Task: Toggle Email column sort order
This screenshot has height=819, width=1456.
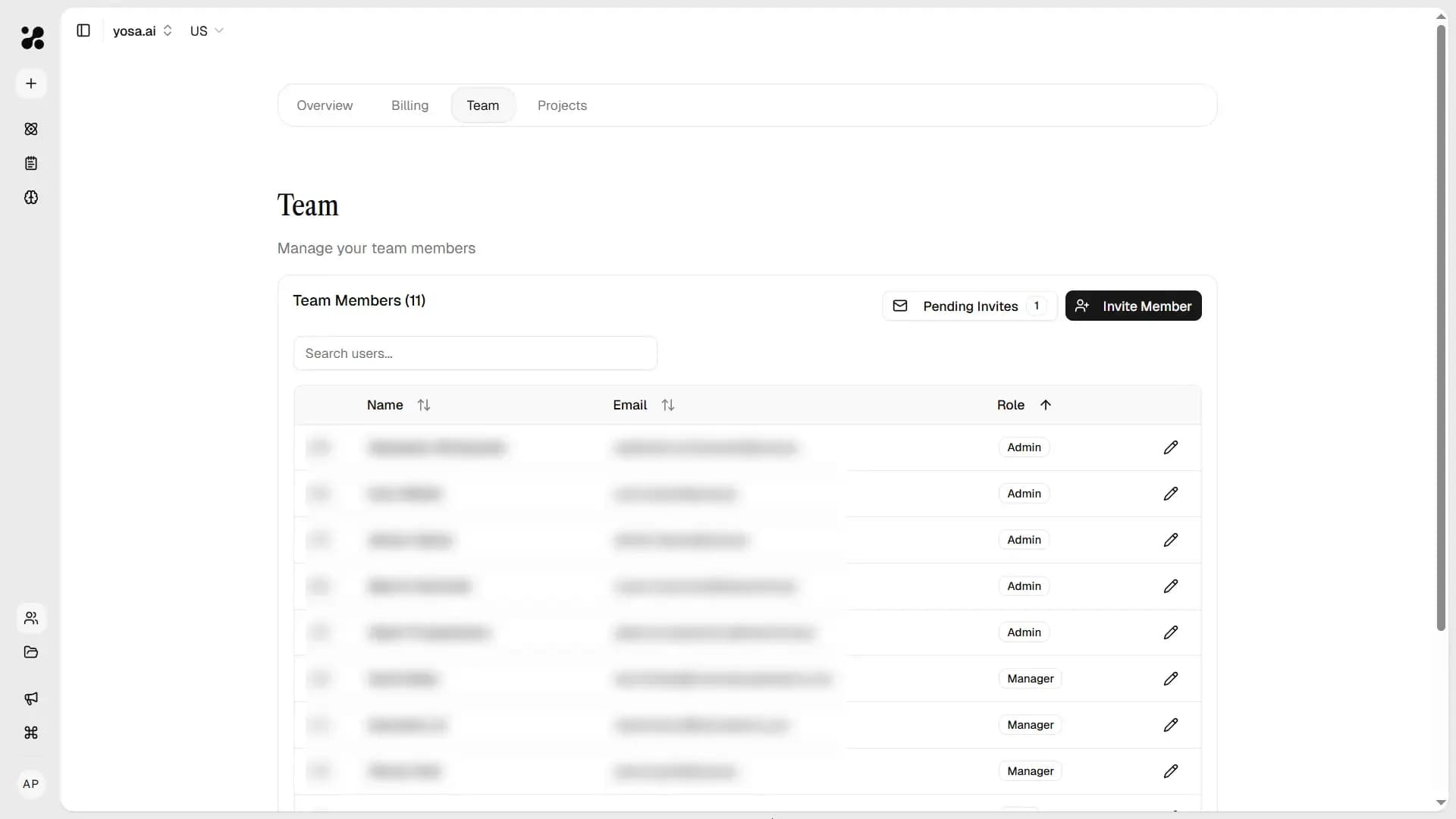Action: point(668,404)
